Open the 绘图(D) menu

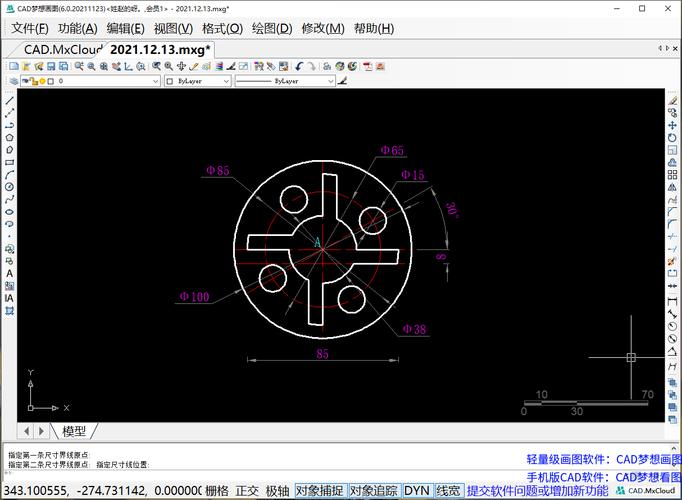[272, 28]
